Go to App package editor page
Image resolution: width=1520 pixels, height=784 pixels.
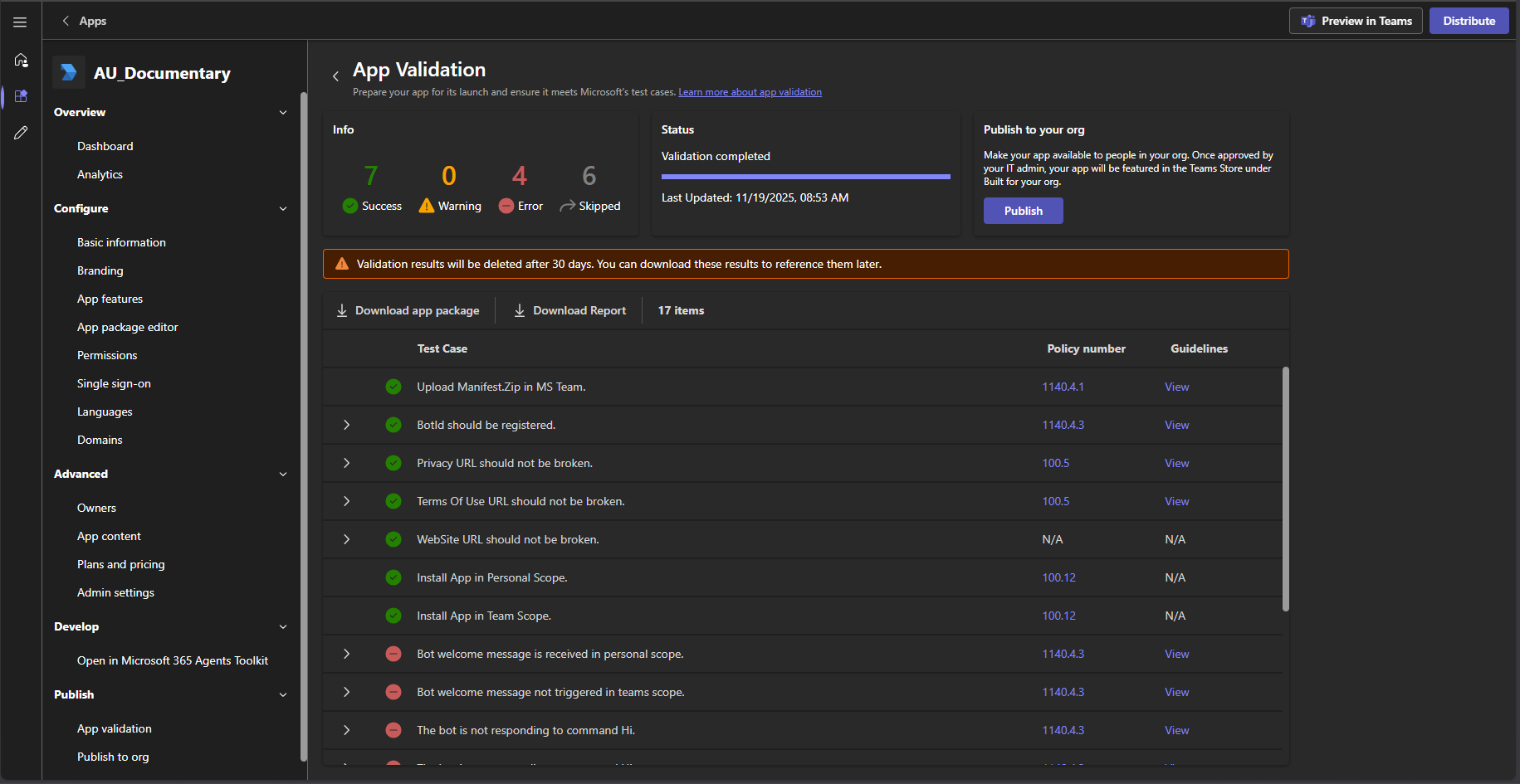tap(127, 327)
